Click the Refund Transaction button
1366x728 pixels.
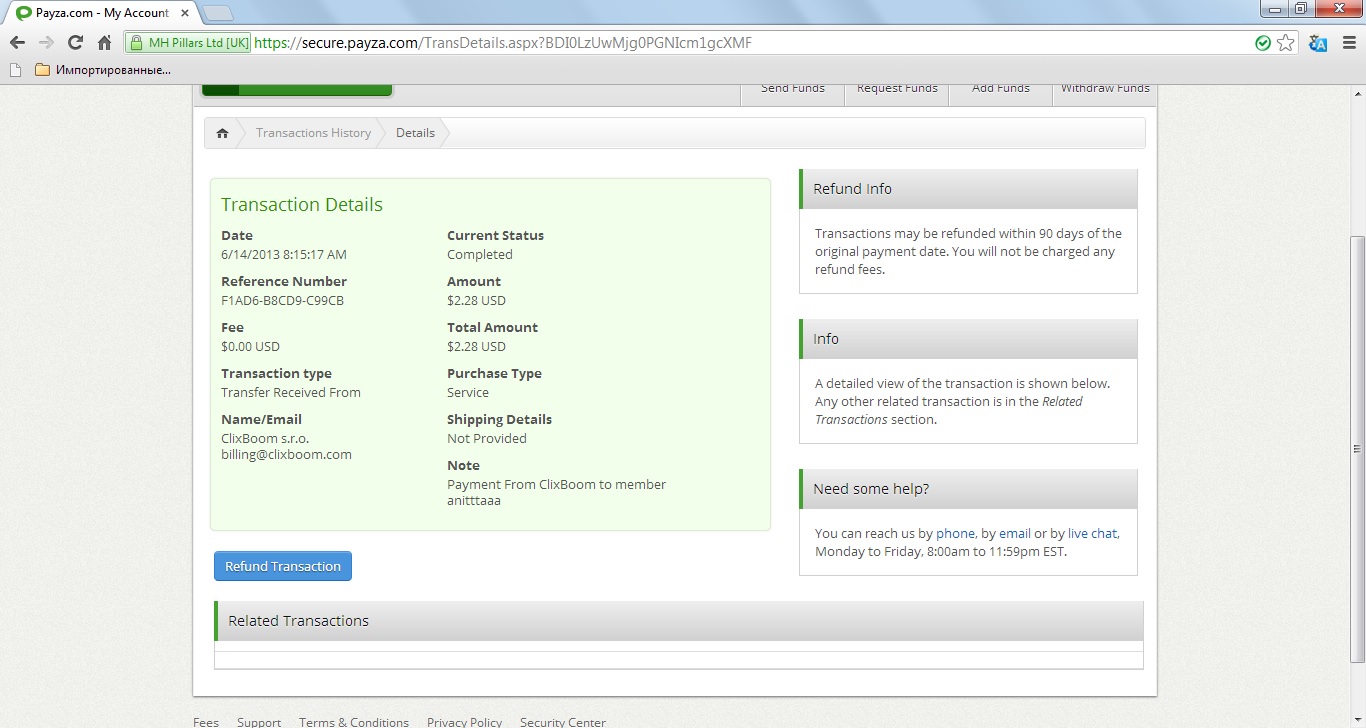click(x=283, y=566)
